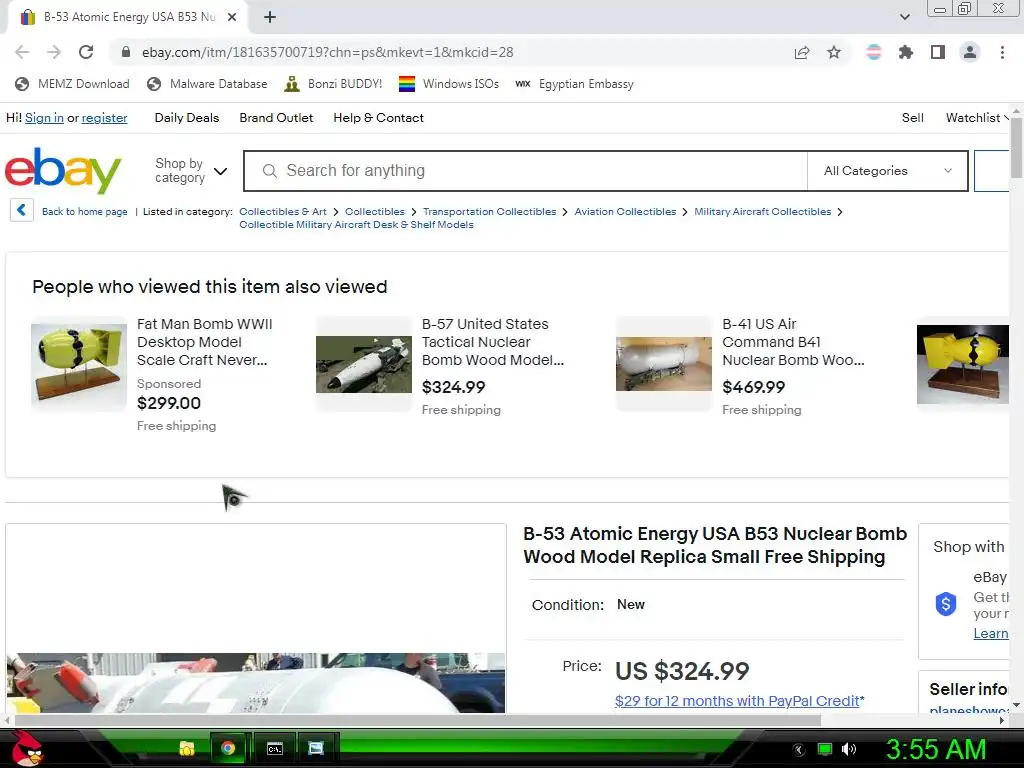Click the horizontal page scrollbar
Screen dimensions: 1024x768
click(x=418, y=720)
